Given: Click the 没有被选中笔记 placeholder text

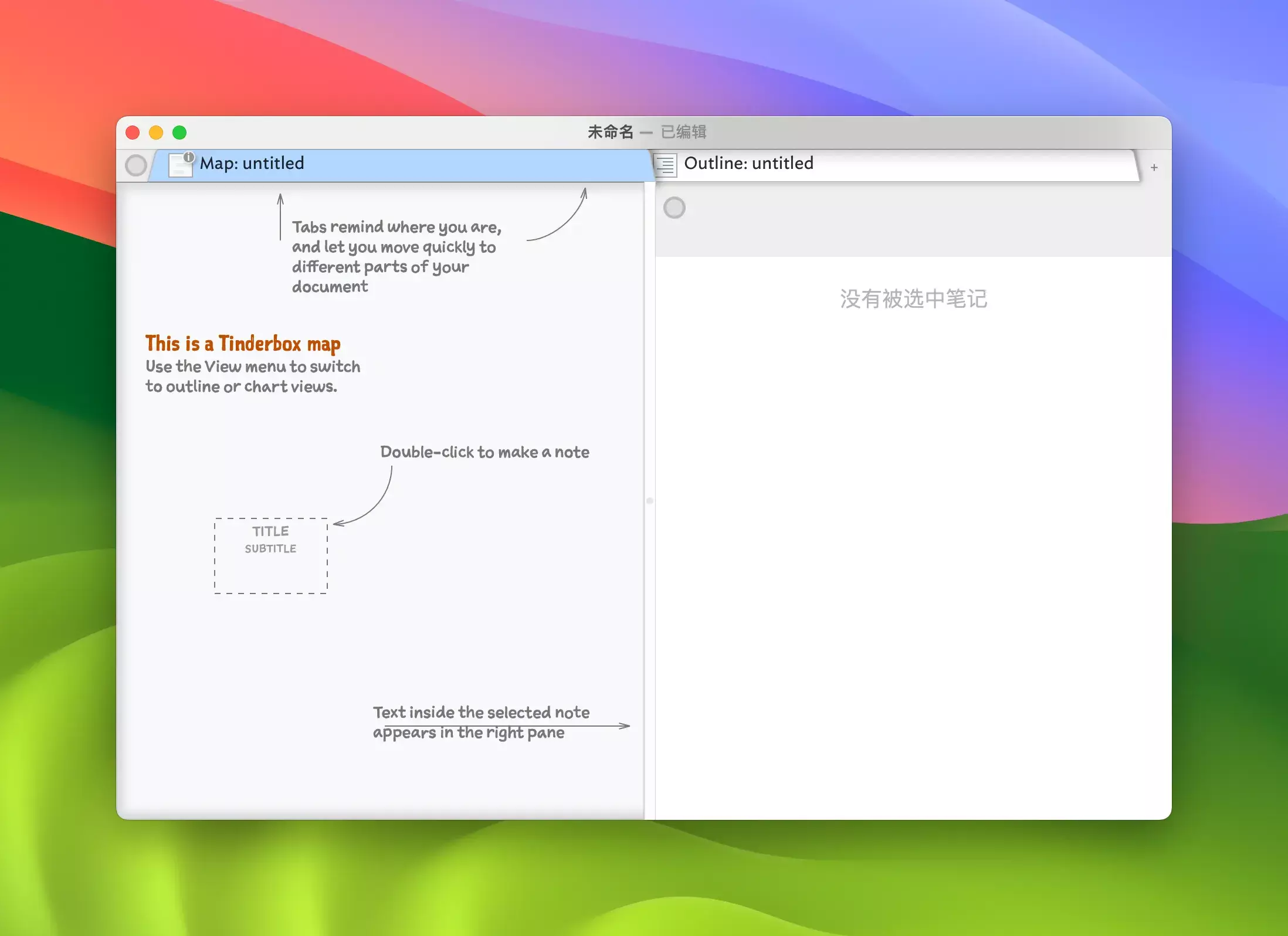Looking at the screenshot, I should 913,299.
